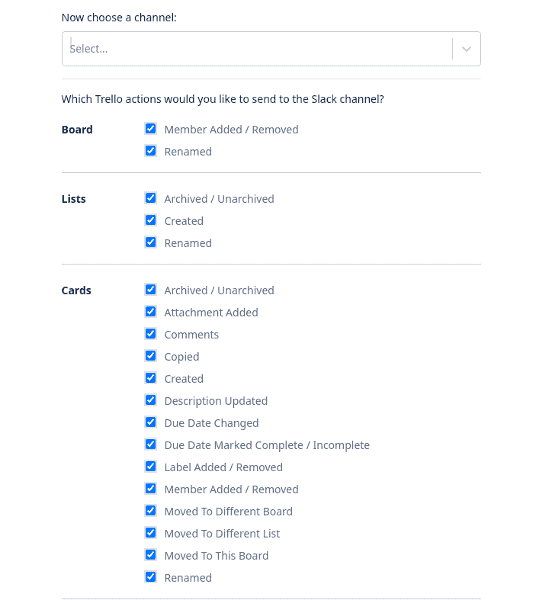Click the channel dropdown chevron arrow
Screen dimensions: 536x600
click(x=466, y=49)
